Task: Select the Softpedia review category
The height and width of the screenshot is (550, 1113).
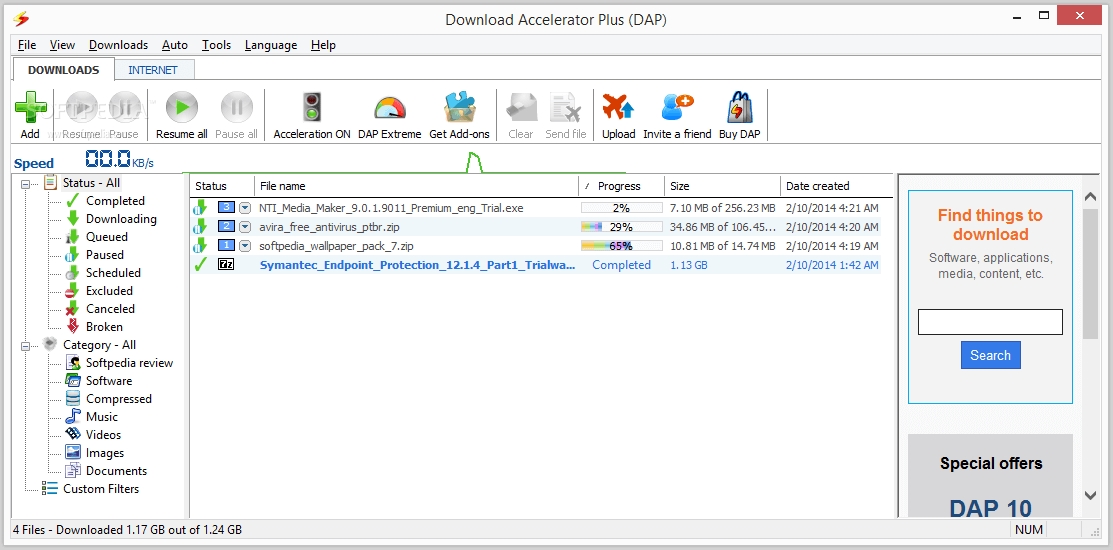Action: [129, 363]
